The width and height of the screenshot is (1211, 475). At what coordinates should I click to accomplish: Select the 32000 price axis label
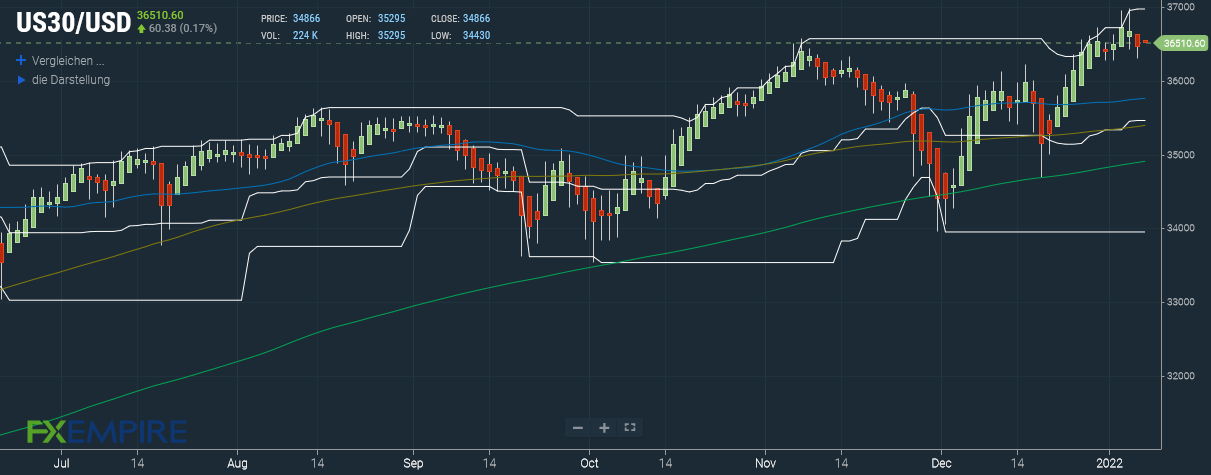click(x=1181, y=376)
